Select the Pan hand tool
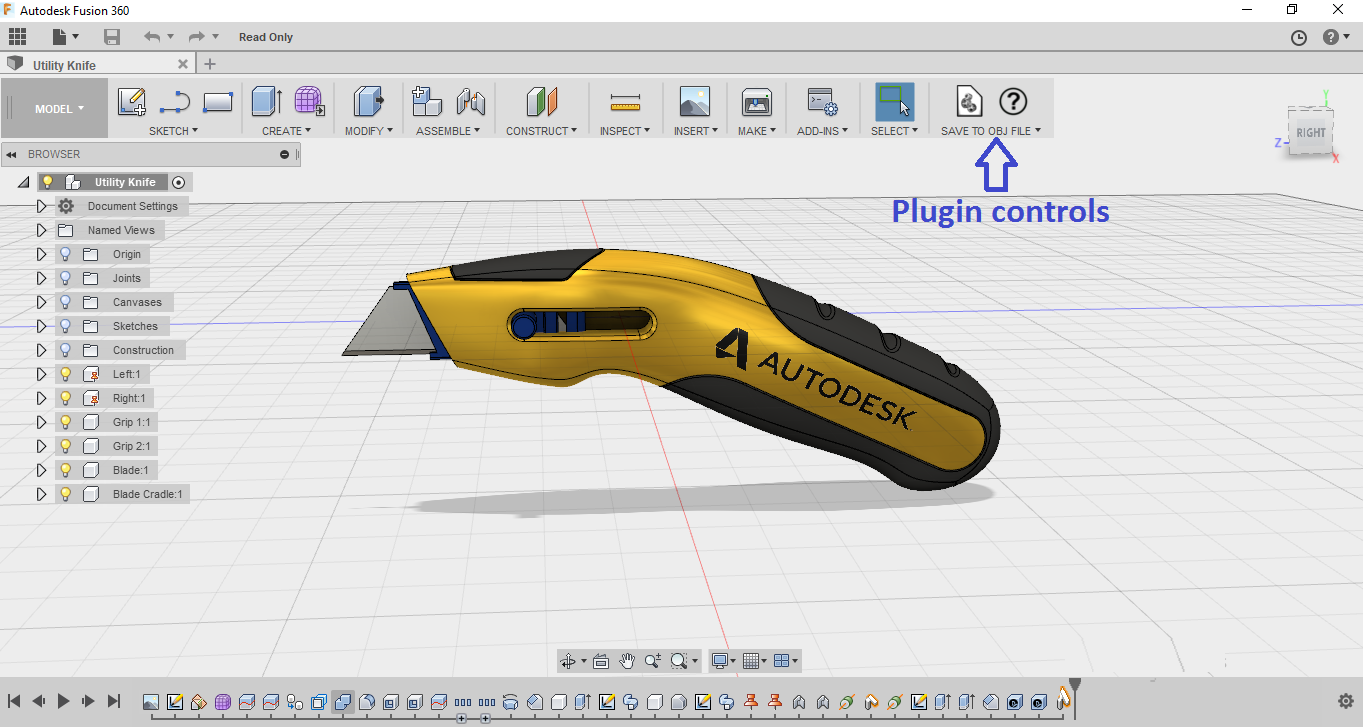 pyautogui.click(x=628, y=661)
